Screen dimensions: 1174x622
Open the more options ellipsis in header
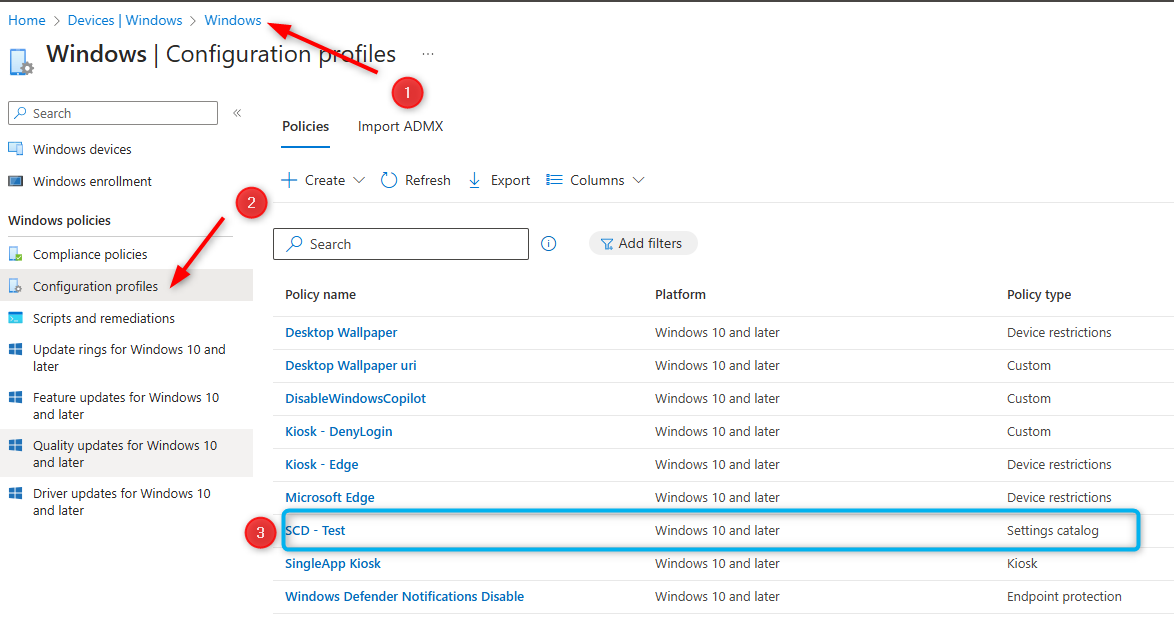pos(428,54)
